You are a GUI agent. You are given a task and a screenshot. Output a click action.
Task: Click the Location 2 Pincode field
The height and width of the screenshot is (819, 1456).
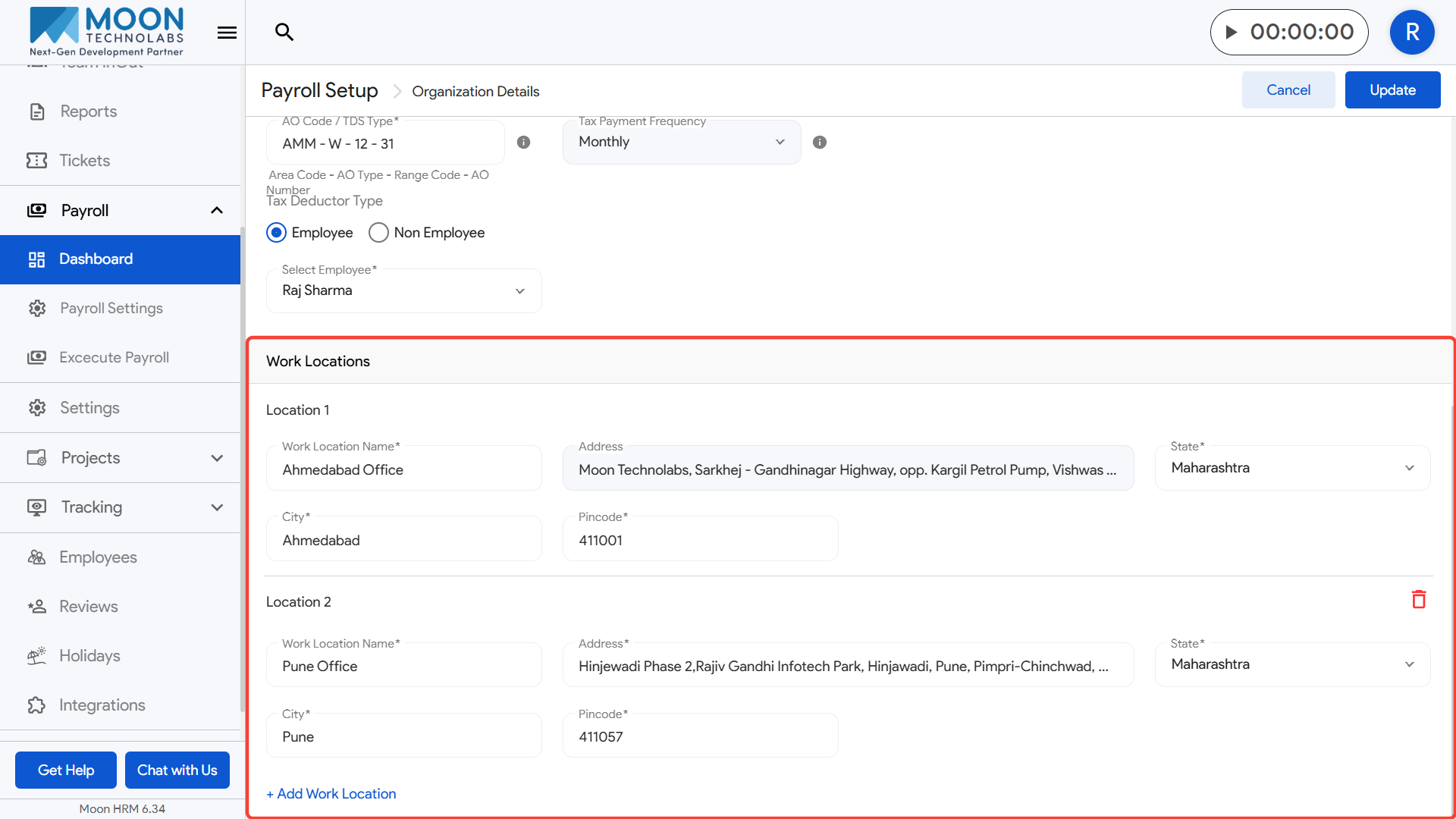tap(699, 737)
